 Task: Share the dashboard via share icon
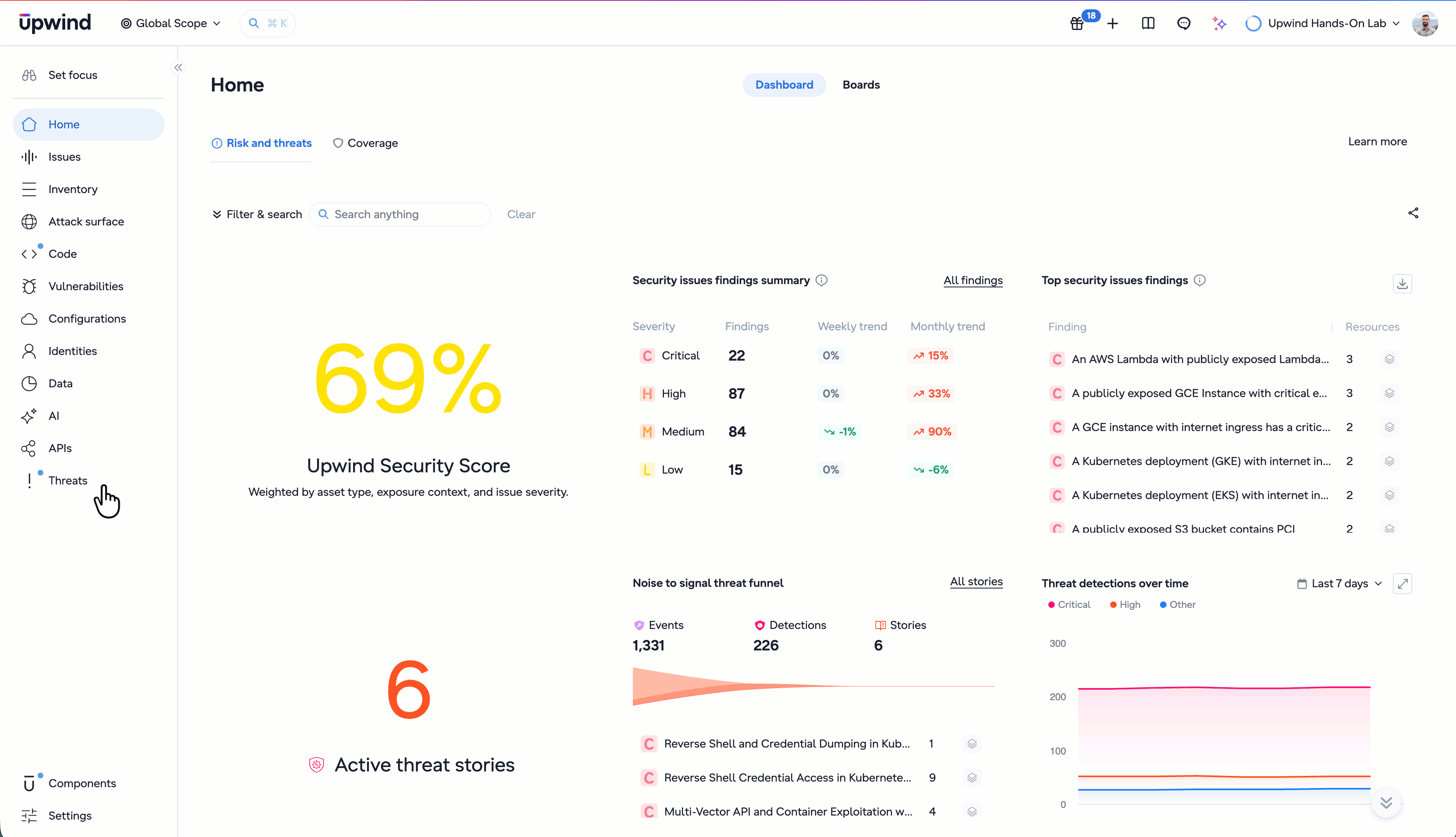click(x=1413, y=213)
